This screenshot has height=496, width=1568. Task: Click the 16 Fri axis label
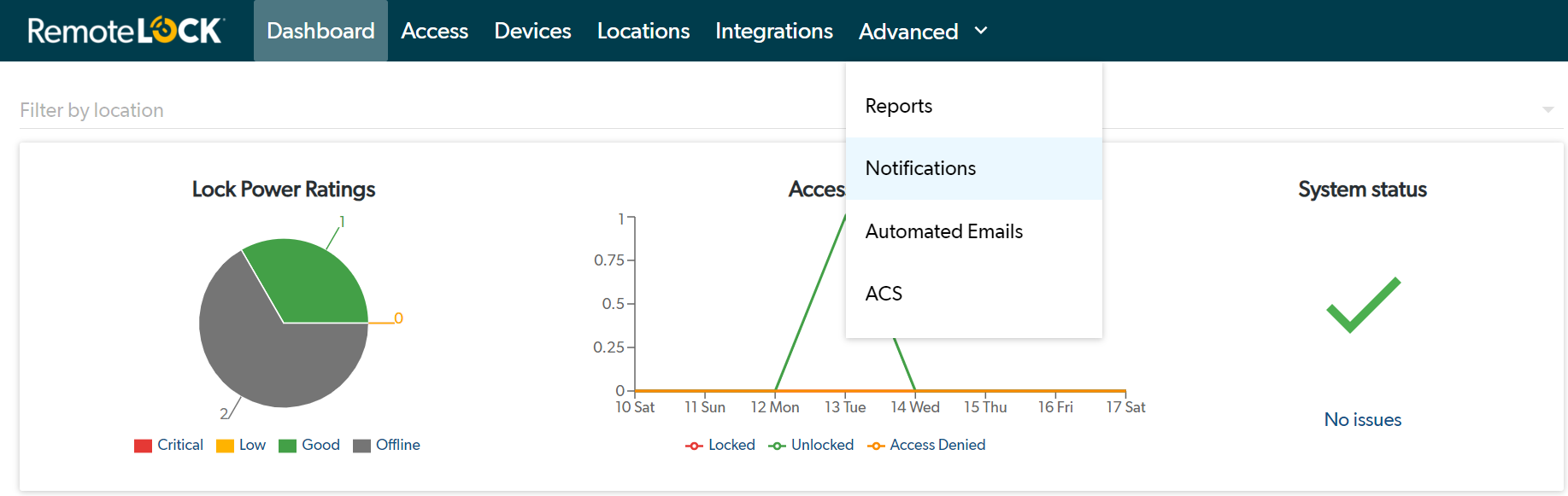click(x=1055, y=407)
